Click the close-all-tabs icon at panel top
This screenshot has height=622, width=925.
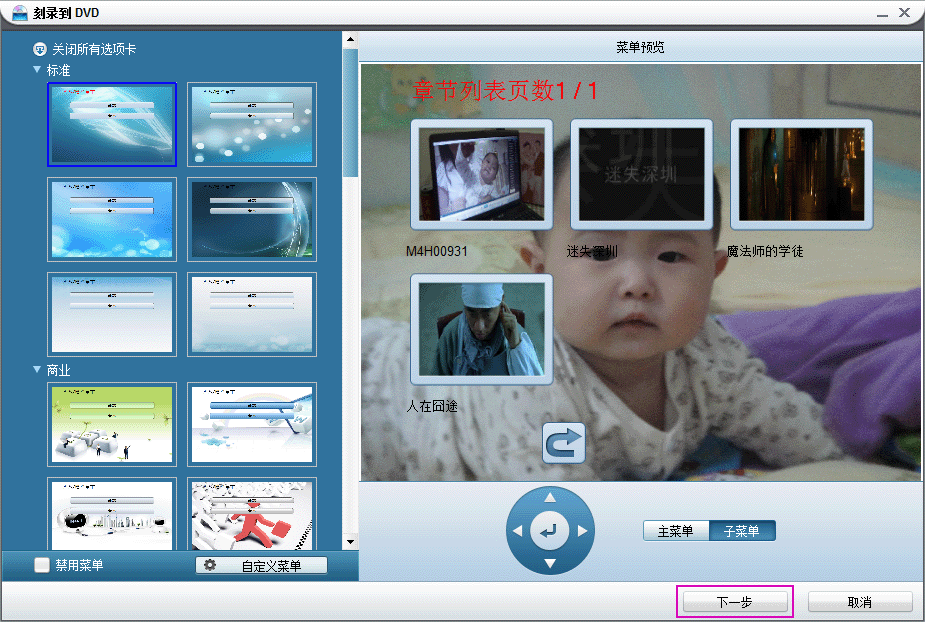coord(40,49)
